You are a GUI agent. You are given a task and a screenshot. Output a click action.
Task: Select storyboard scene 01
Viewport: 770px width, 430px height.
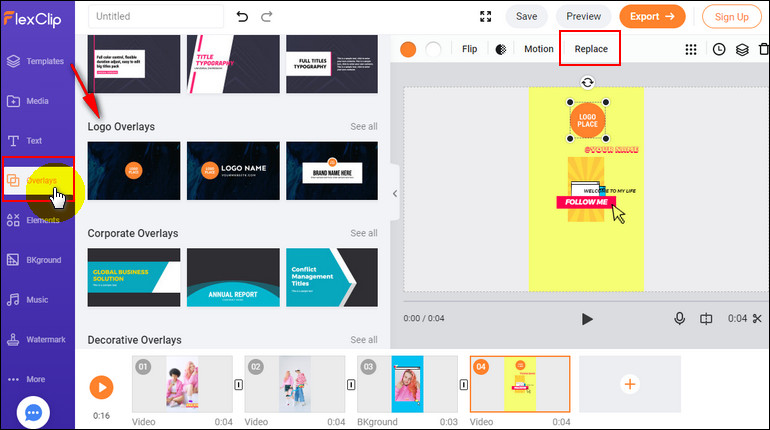tap(182, 384)
